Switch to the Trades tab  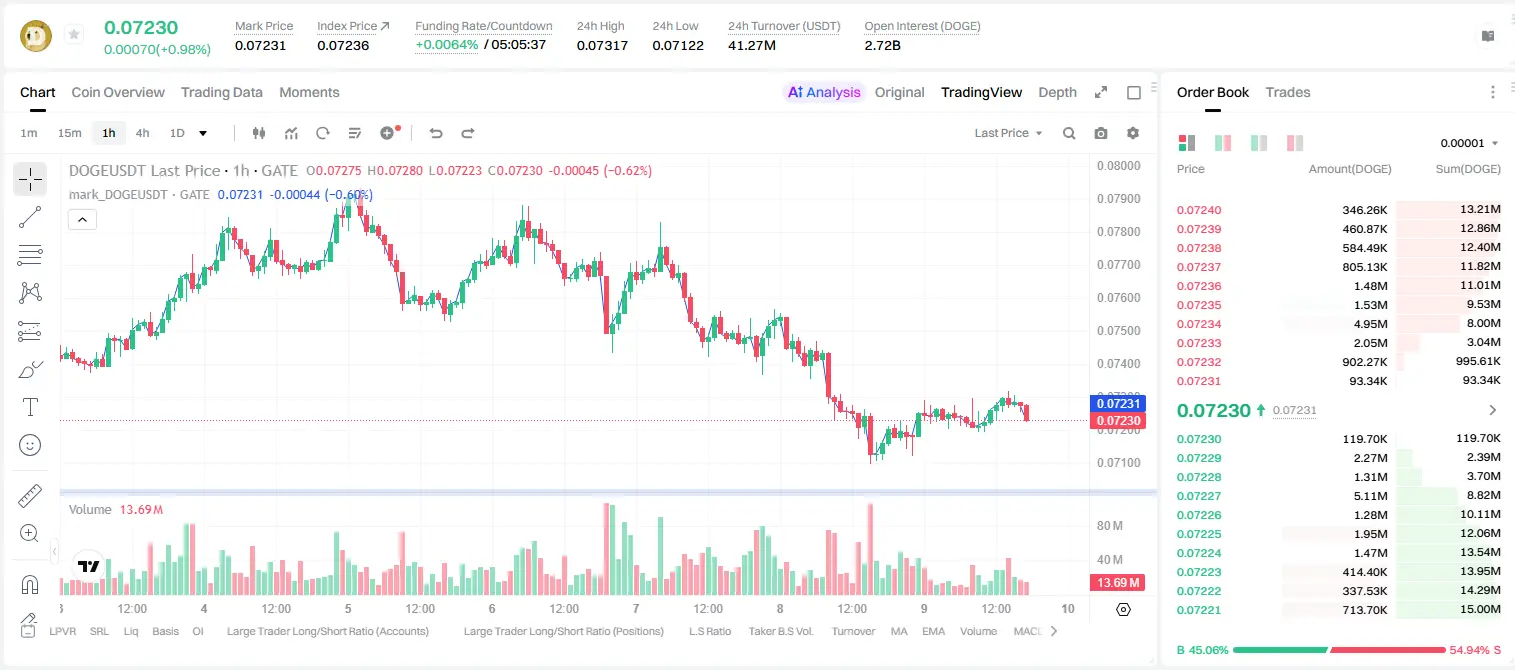(x=1288, y=92)
